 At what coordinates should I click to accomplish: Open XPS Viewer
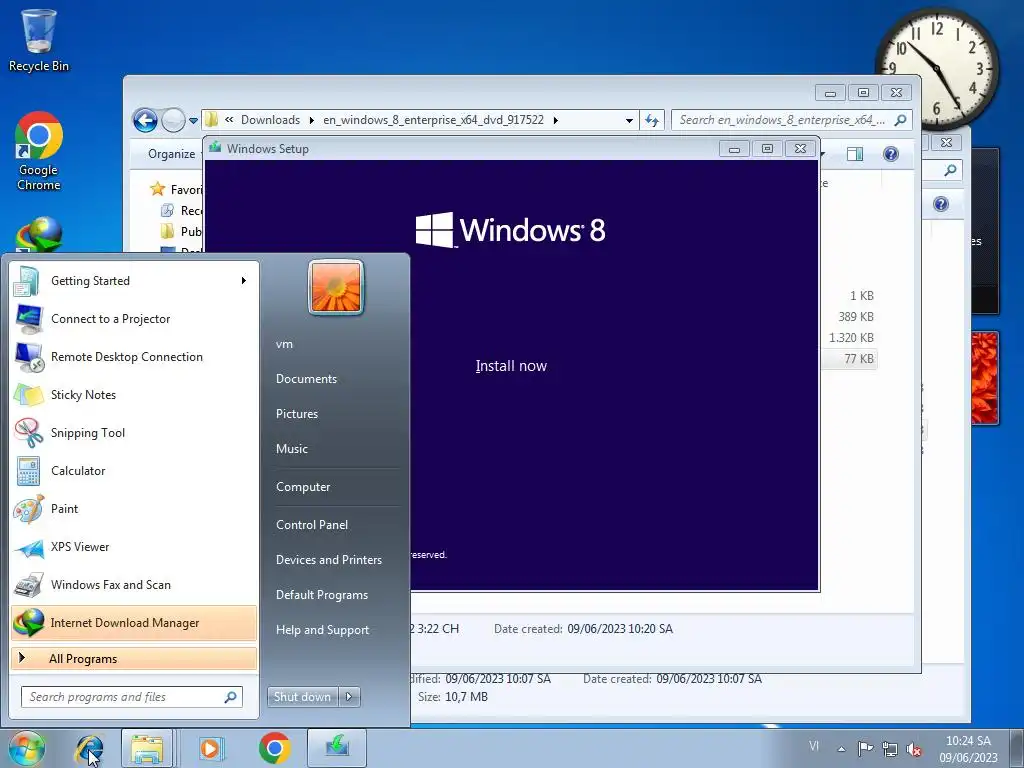click(134, 547)
